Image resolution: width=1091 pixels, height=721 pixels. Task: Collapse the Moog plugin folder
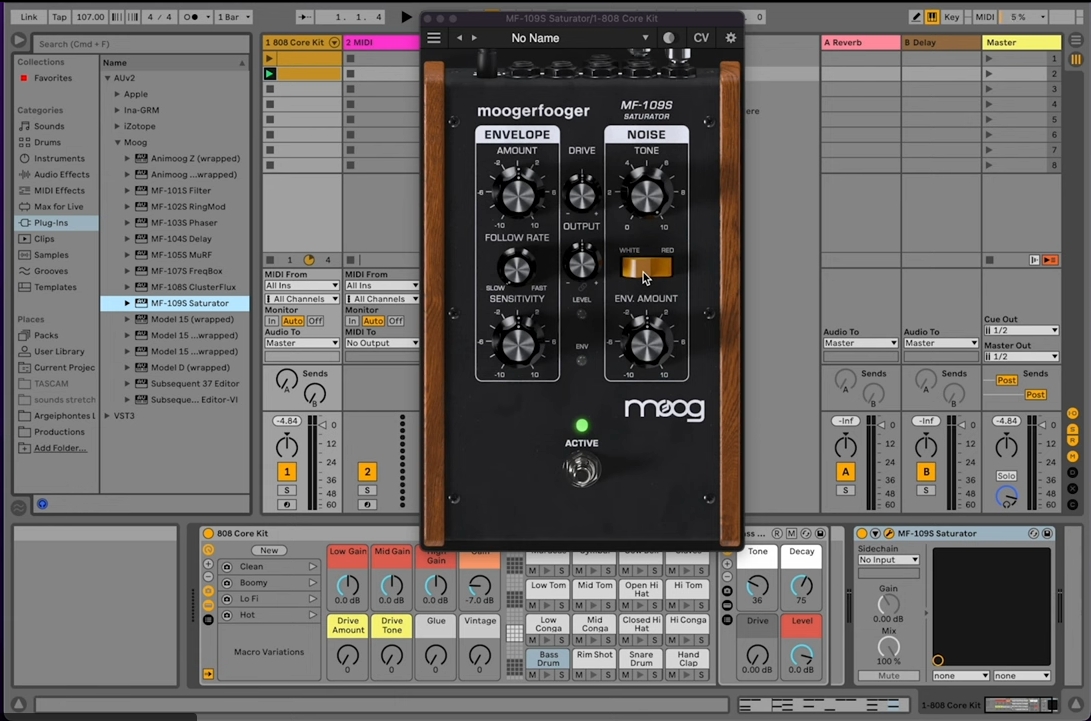[117, 142]
